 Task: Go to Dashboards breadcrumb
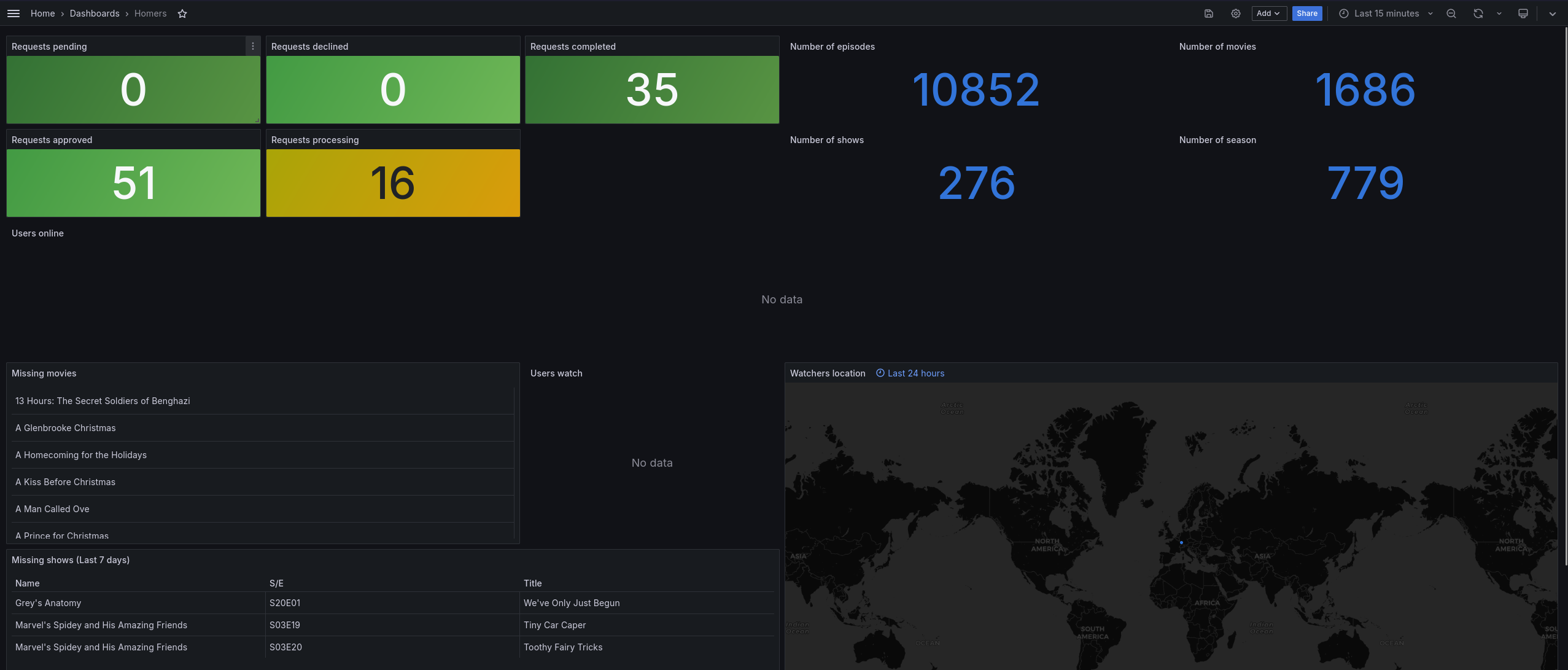(95, 14)
